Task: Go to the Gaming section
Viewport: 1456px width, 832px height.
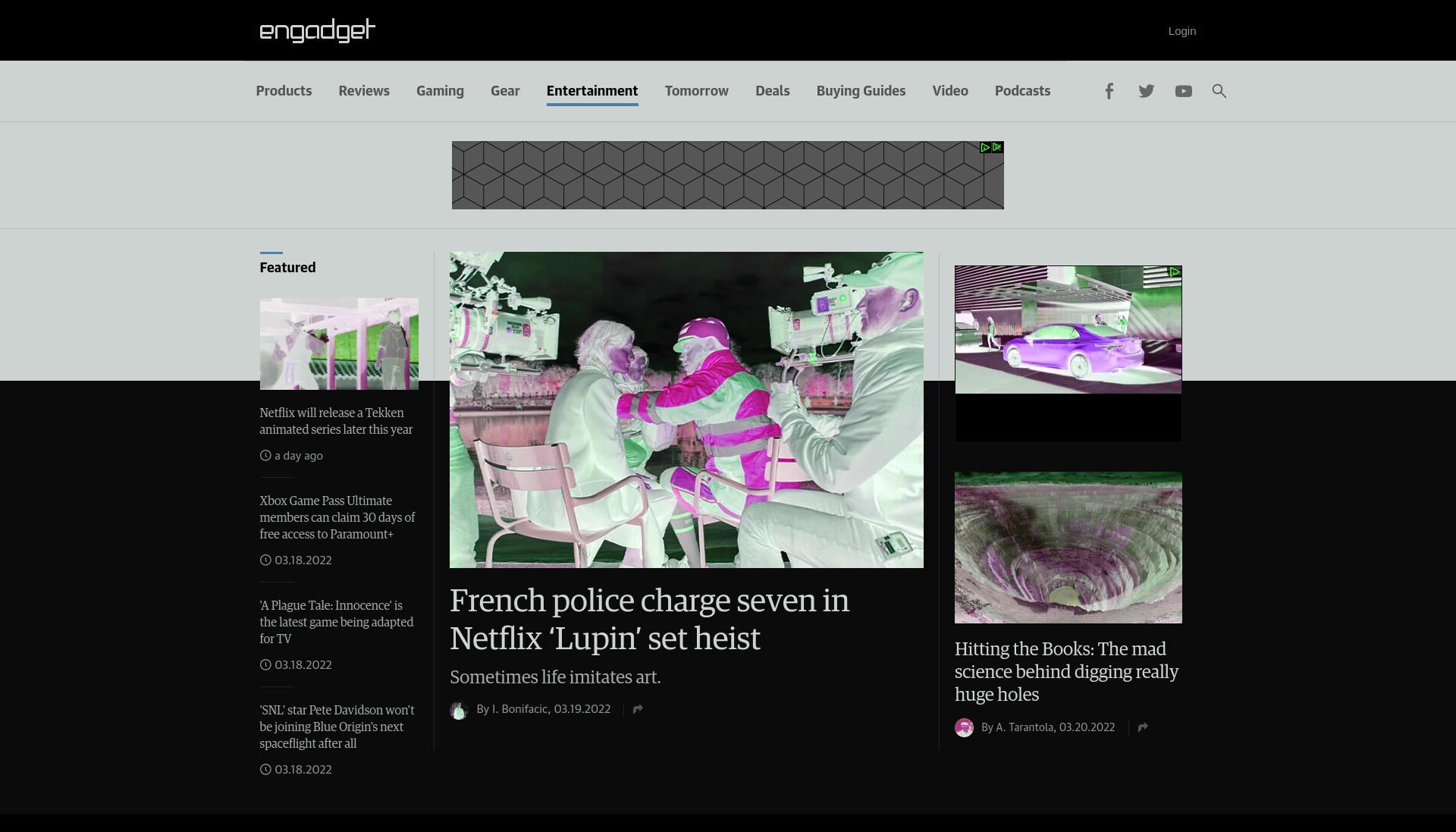Action: click(x=440, y=91)
